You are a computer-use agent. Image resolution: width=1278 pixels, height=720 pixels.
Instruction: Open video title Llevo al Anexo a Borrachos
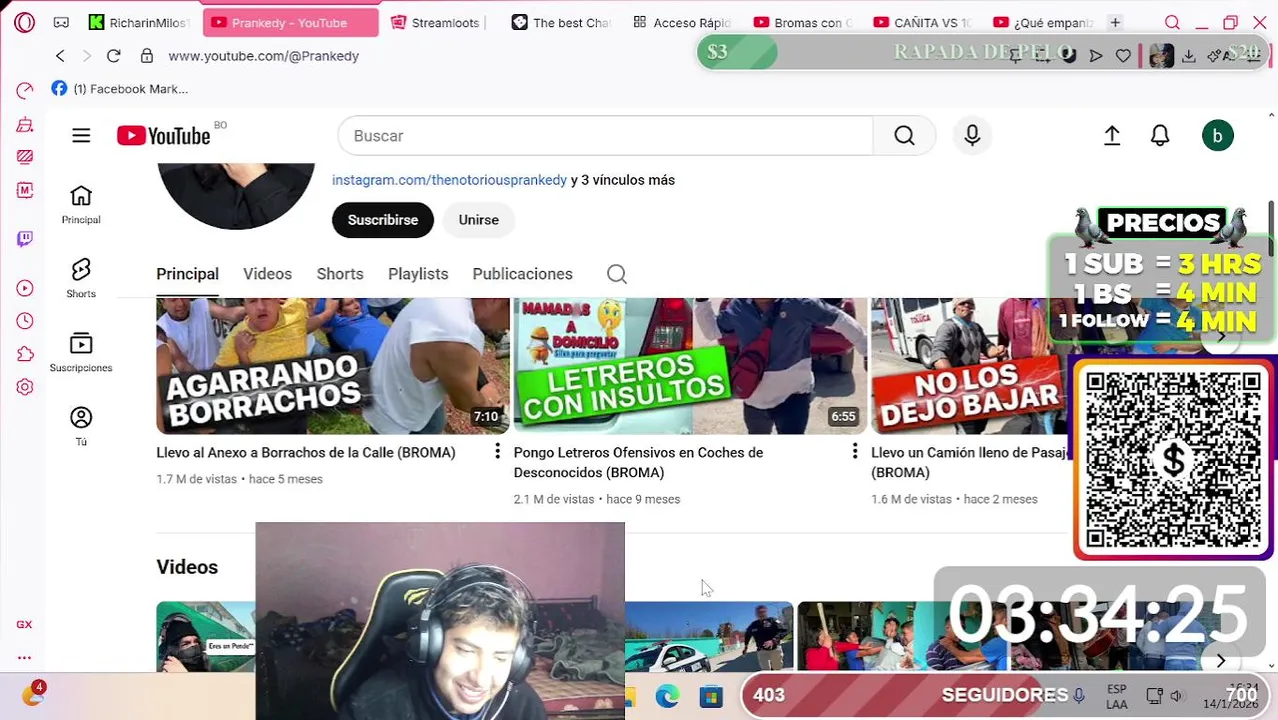[306, 452]
